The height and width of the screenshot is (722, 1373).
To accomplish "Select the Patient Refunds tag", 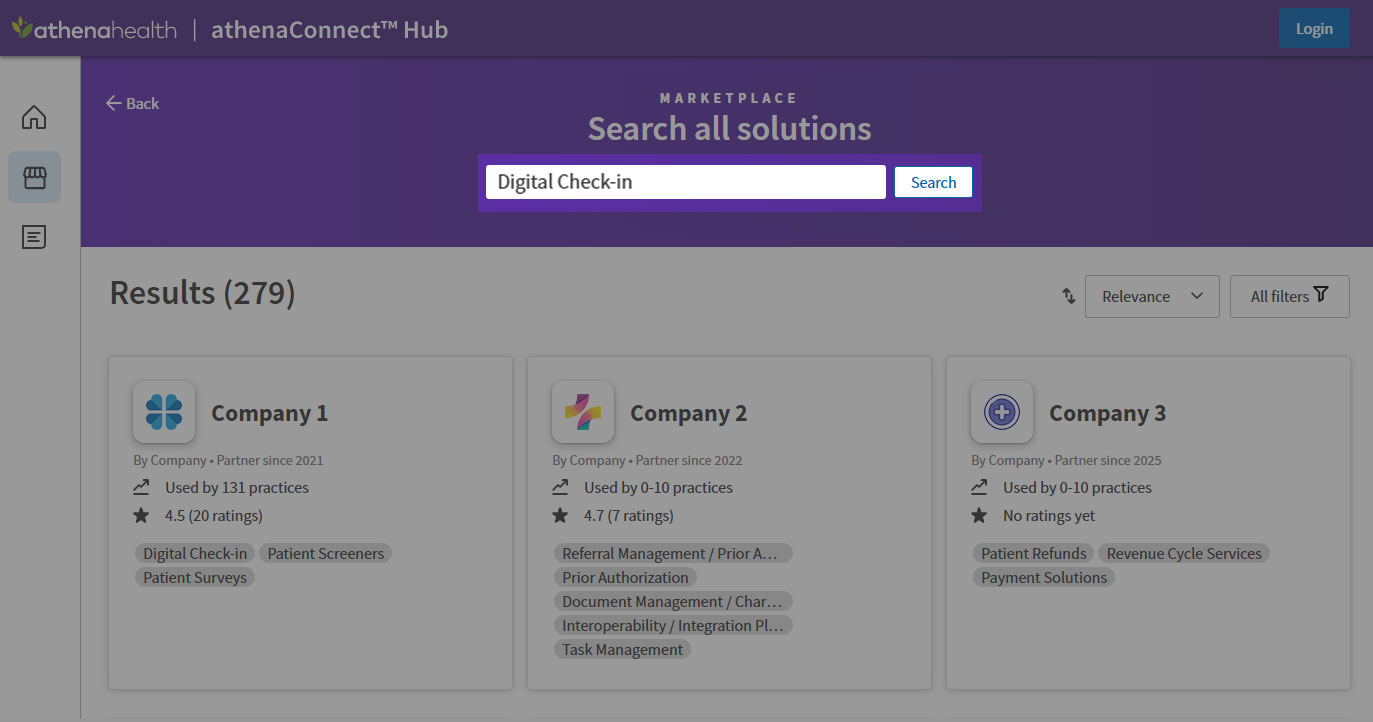I will tap(1034, 553).
